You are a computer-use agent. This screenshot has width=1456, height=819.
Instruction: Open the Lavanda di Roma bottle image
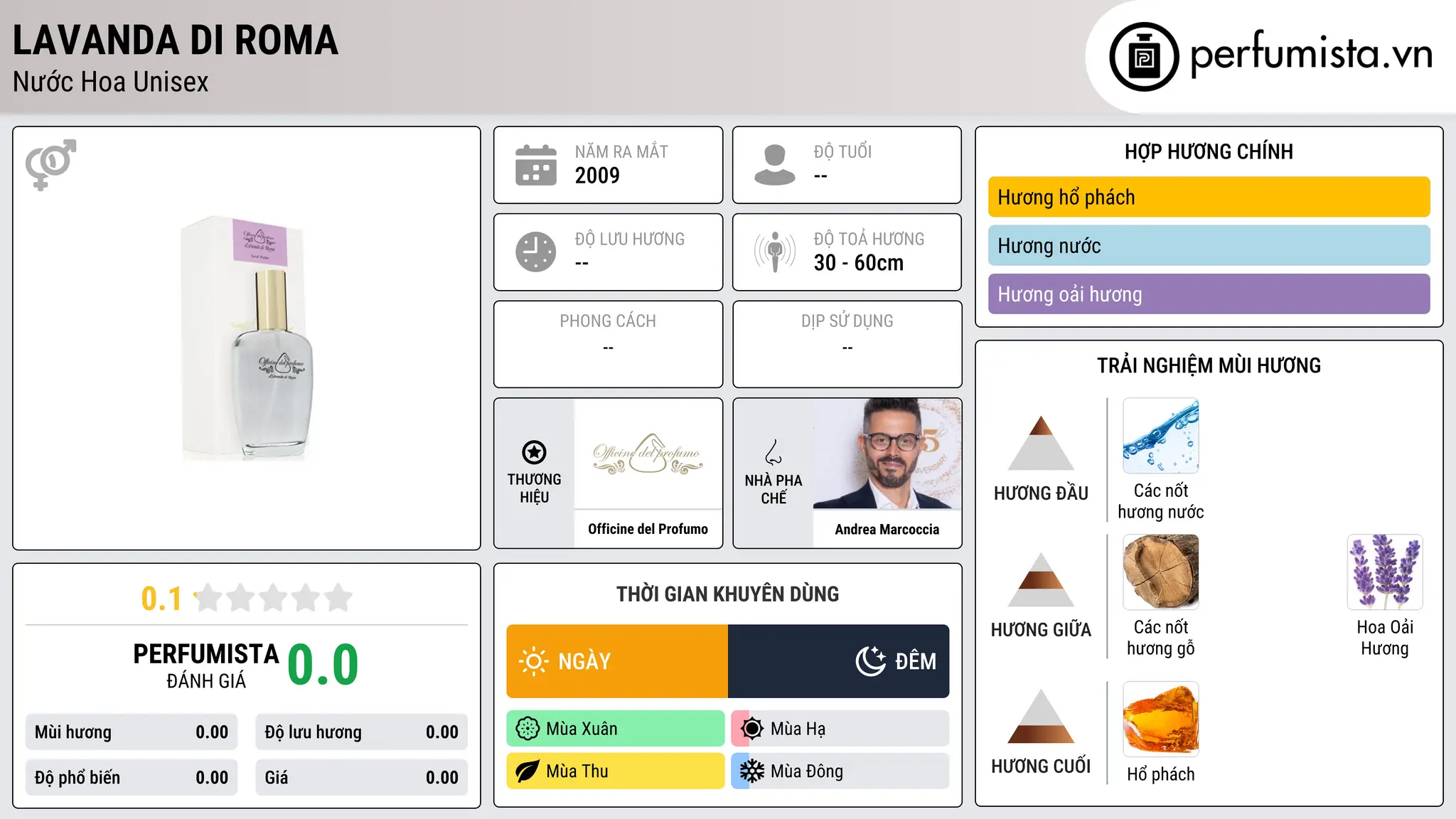(x=247, y=338)
